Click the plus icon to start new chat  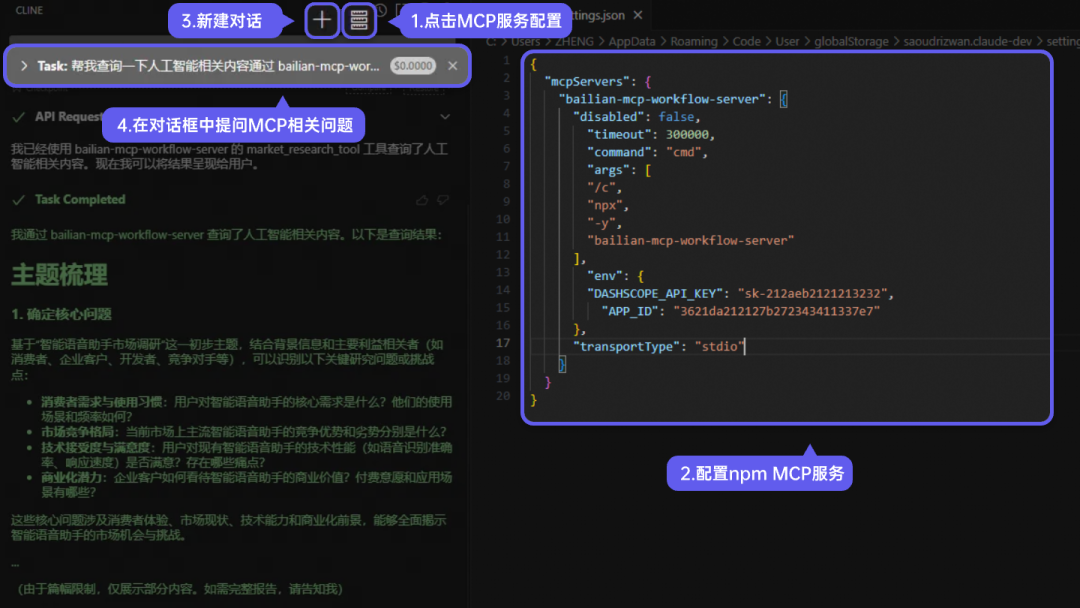[x=321, y=20]
